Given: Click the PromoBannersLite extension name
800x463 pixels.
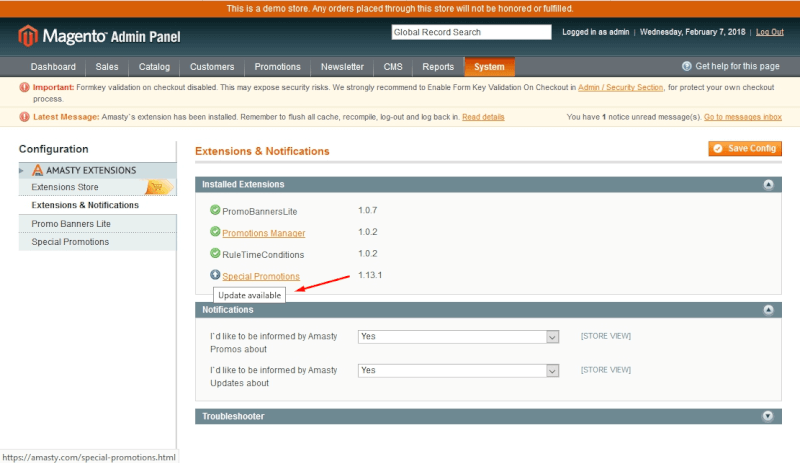Looking at the screenshot, I should tap(260, 211).
